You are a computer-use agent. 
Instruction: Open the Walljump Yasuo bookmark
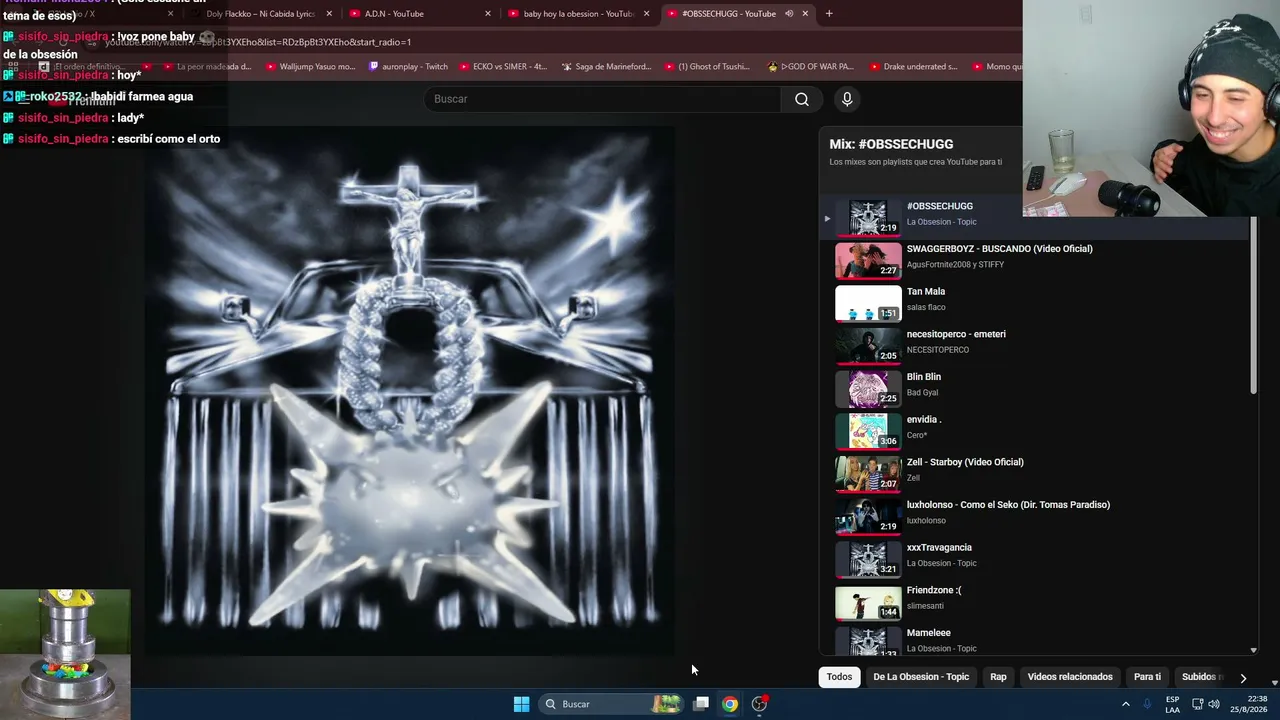tap(310, 67)
